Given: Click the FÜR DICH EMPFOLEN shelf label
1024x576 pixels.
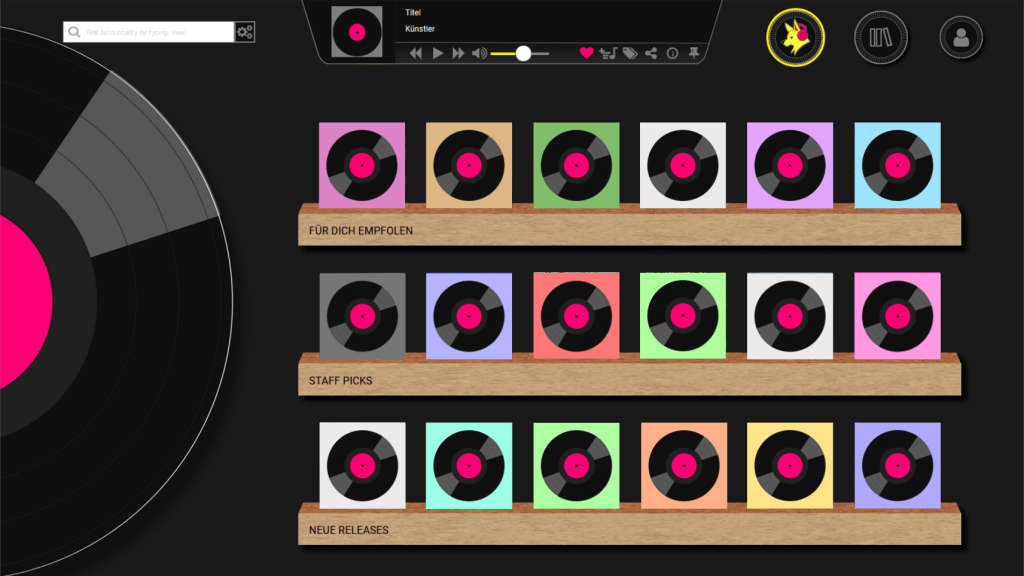Looking at the screenshot, I should coord(361,231).
